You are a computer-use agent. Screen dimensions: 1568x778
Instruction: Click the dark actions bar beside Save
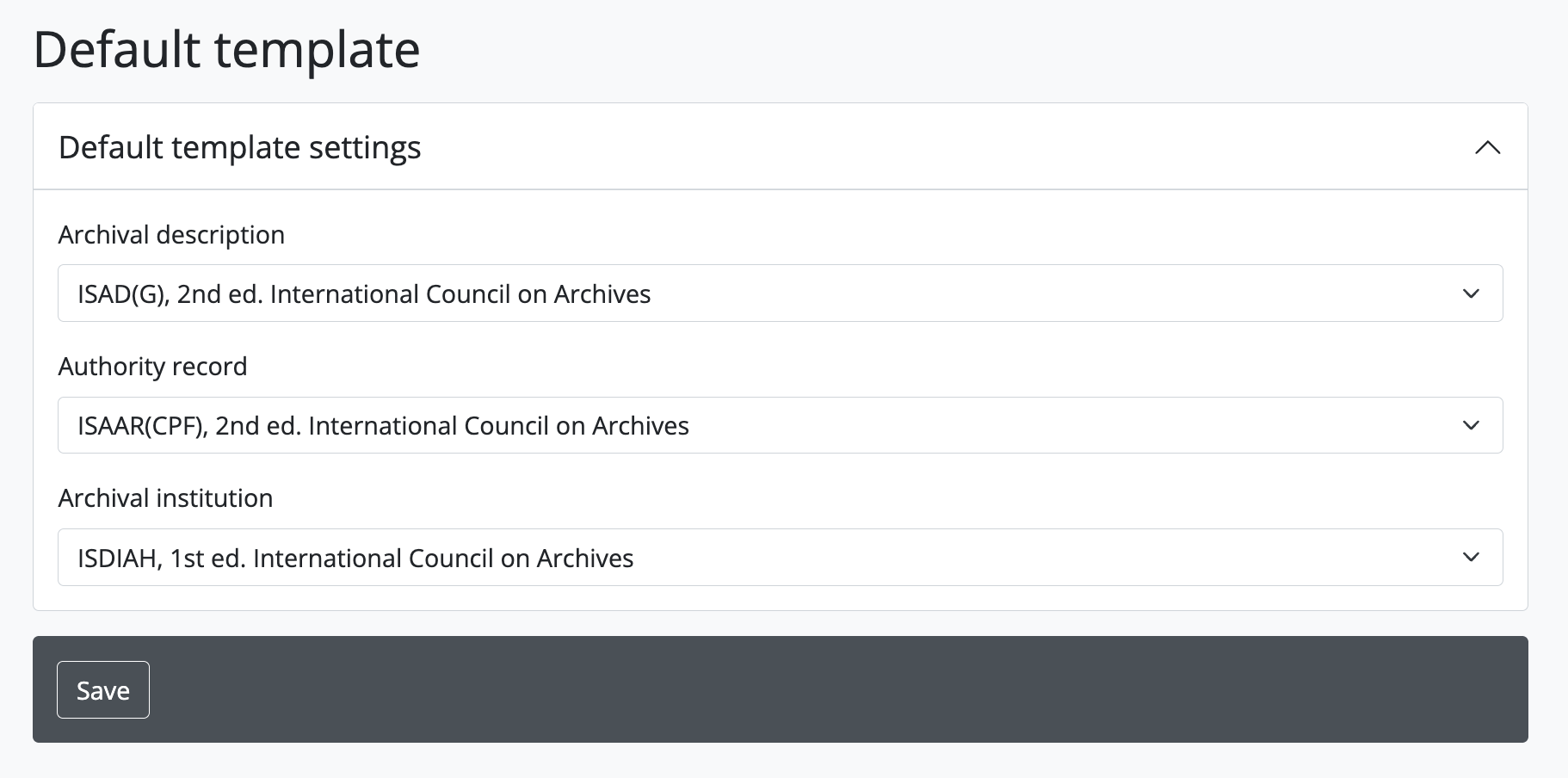coord(775,689)
